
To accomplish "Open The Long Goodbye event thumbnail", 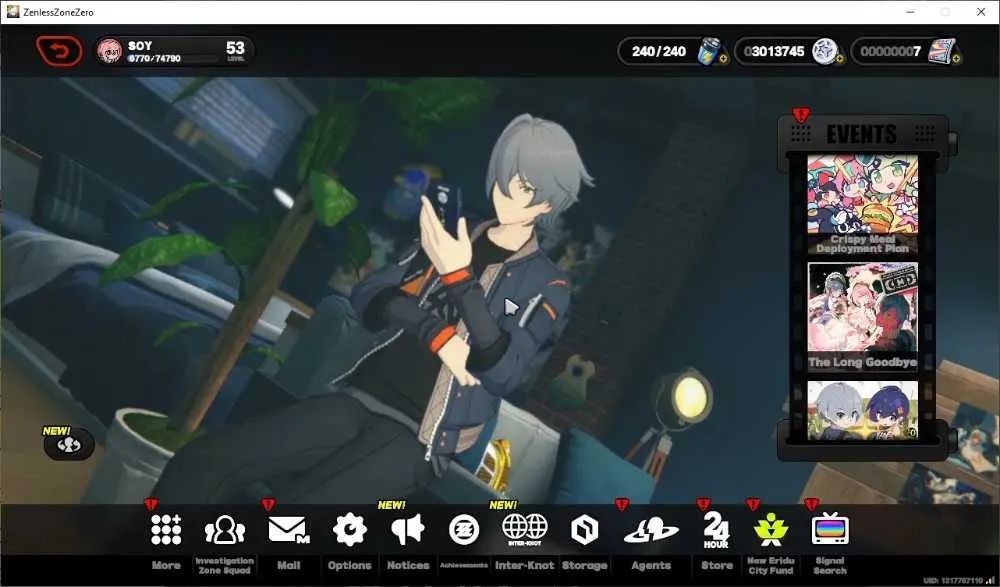I will point(862,316).
